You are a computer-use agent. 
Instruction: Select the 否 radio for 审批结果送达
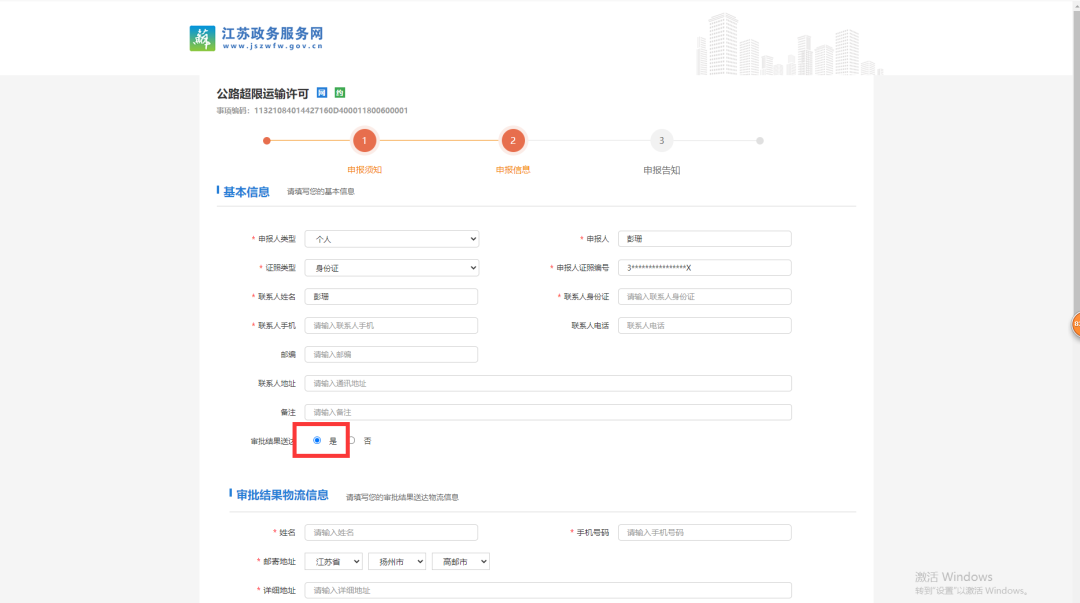[x=352, y=439]
